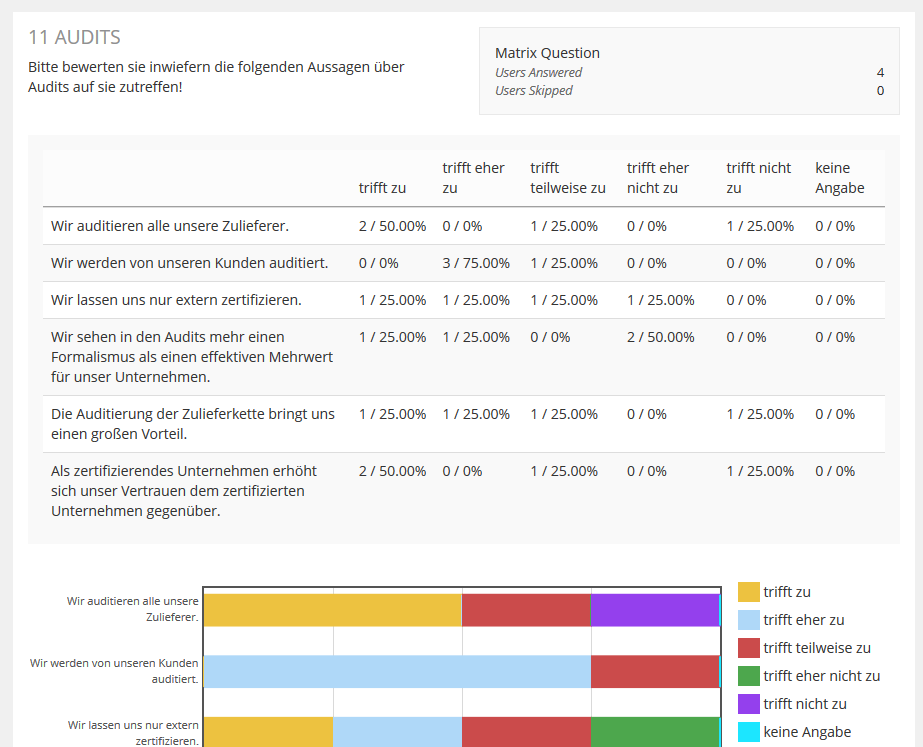Click the 'trifft eher nicht zu' column header
Image resolution: width=923 pixels, height=747 pixels.
[x=657, y=178]
